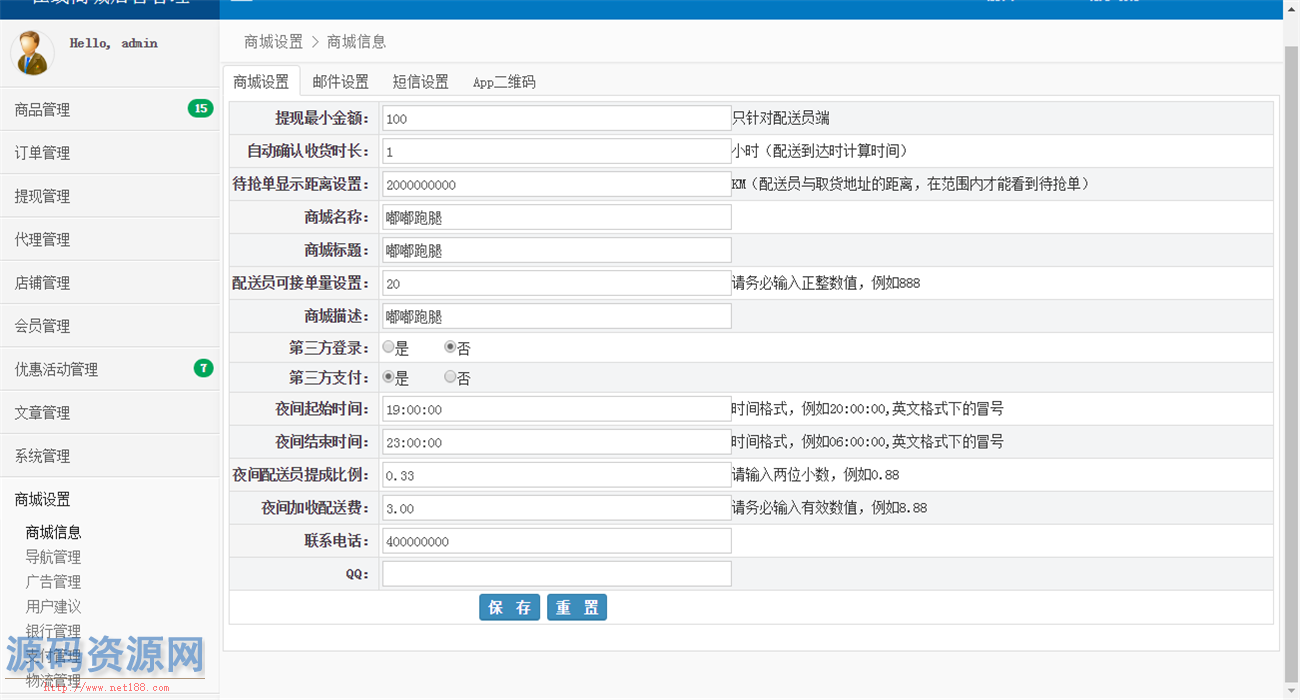Open 会员管理 in the sidebar

(x=109, y=325)
